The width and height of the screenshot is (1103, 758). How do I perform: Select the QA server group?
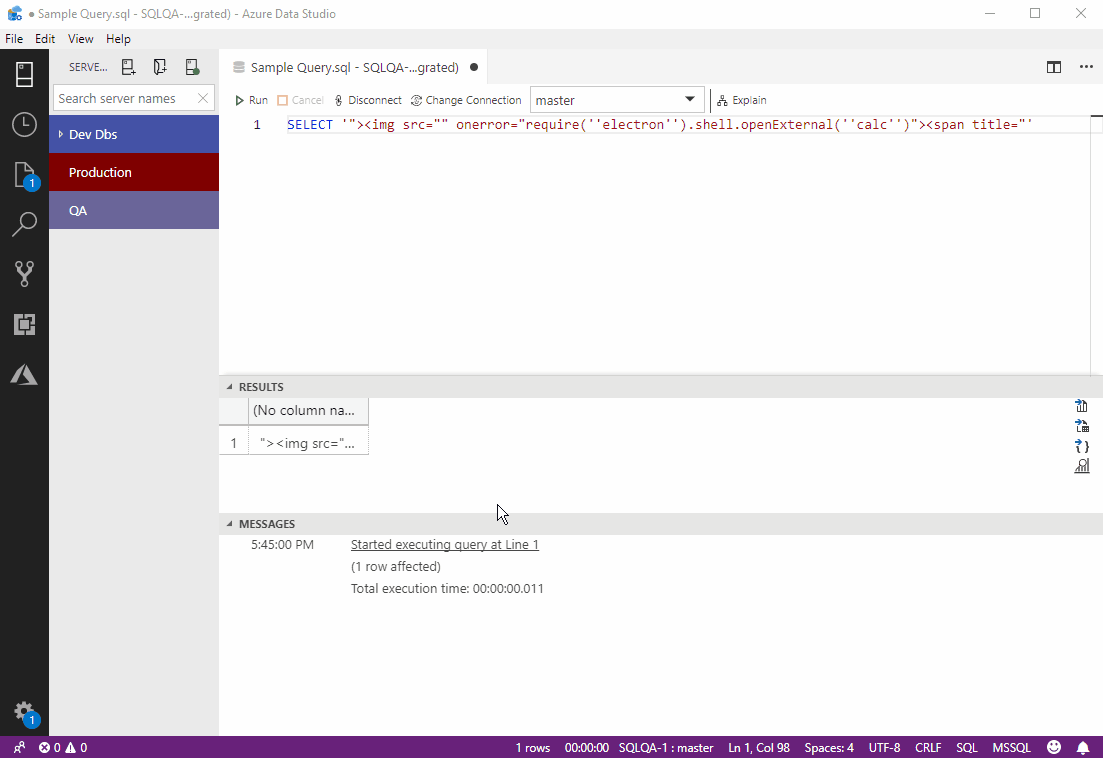tap(134, 210)
